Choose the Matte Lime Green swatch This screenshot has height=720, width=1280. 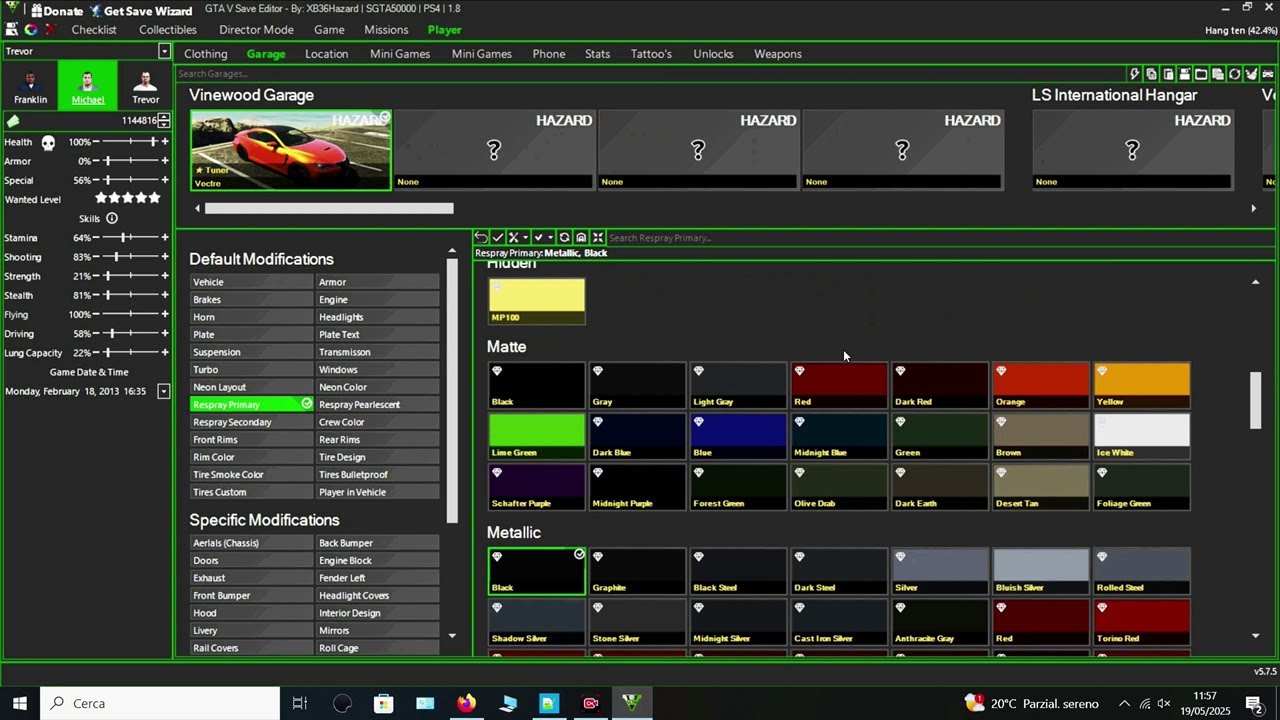537,436
